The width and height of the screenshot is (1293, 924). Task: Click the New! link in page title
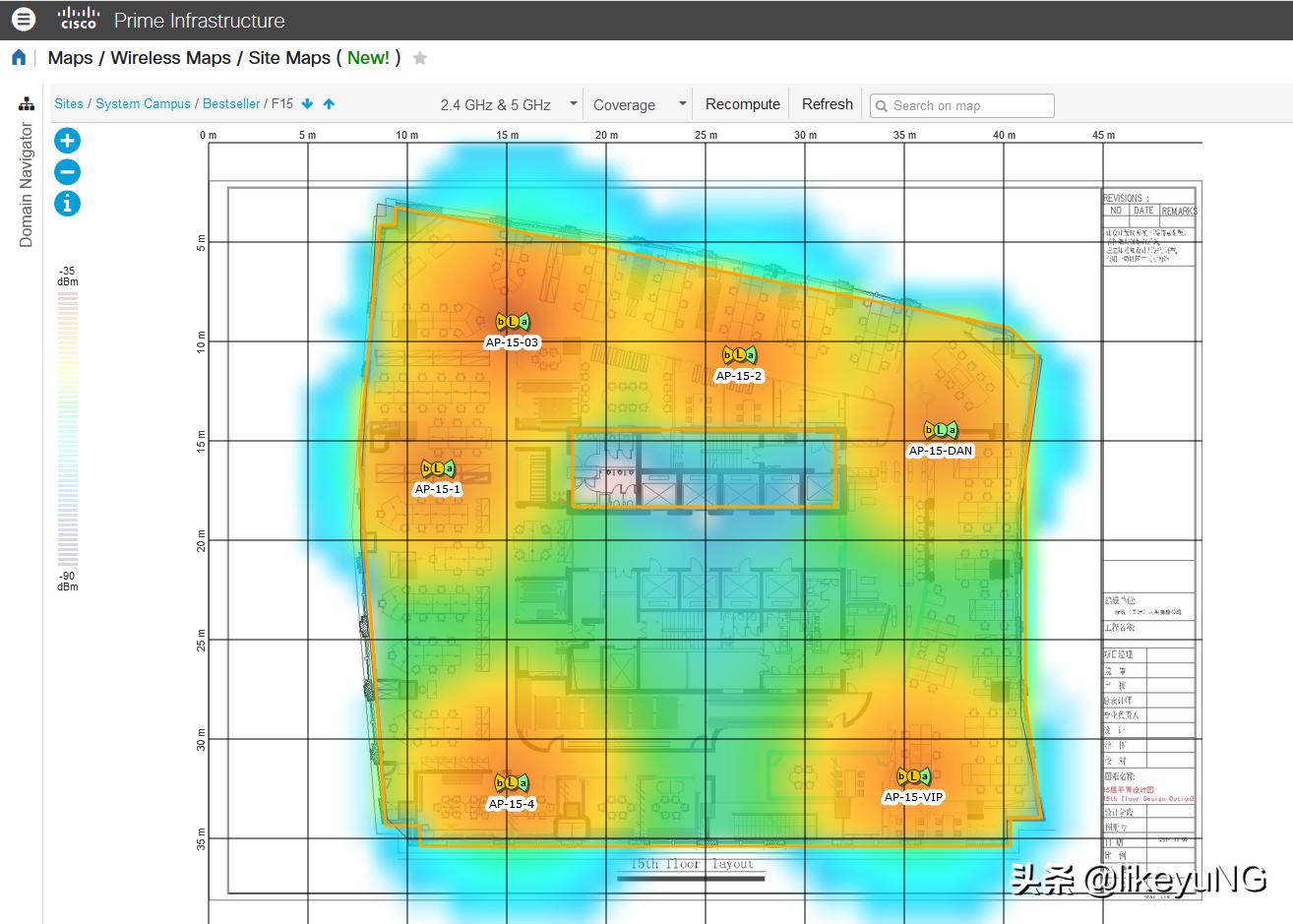[368, 58]
